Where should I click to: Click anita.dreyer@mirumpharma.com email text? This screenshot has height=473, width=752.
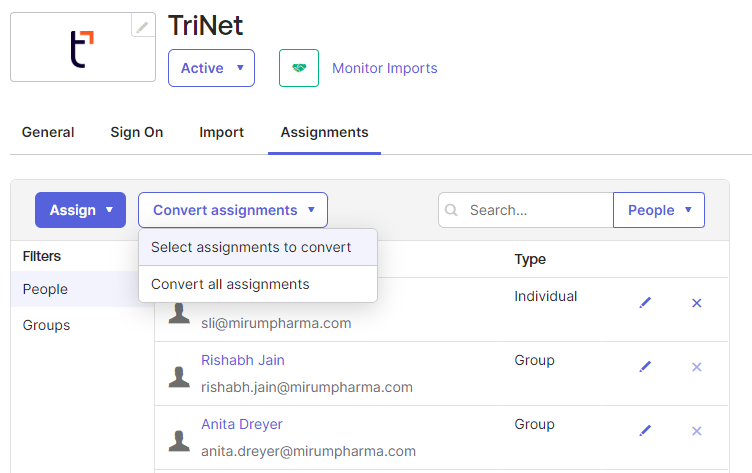[308, 451]
